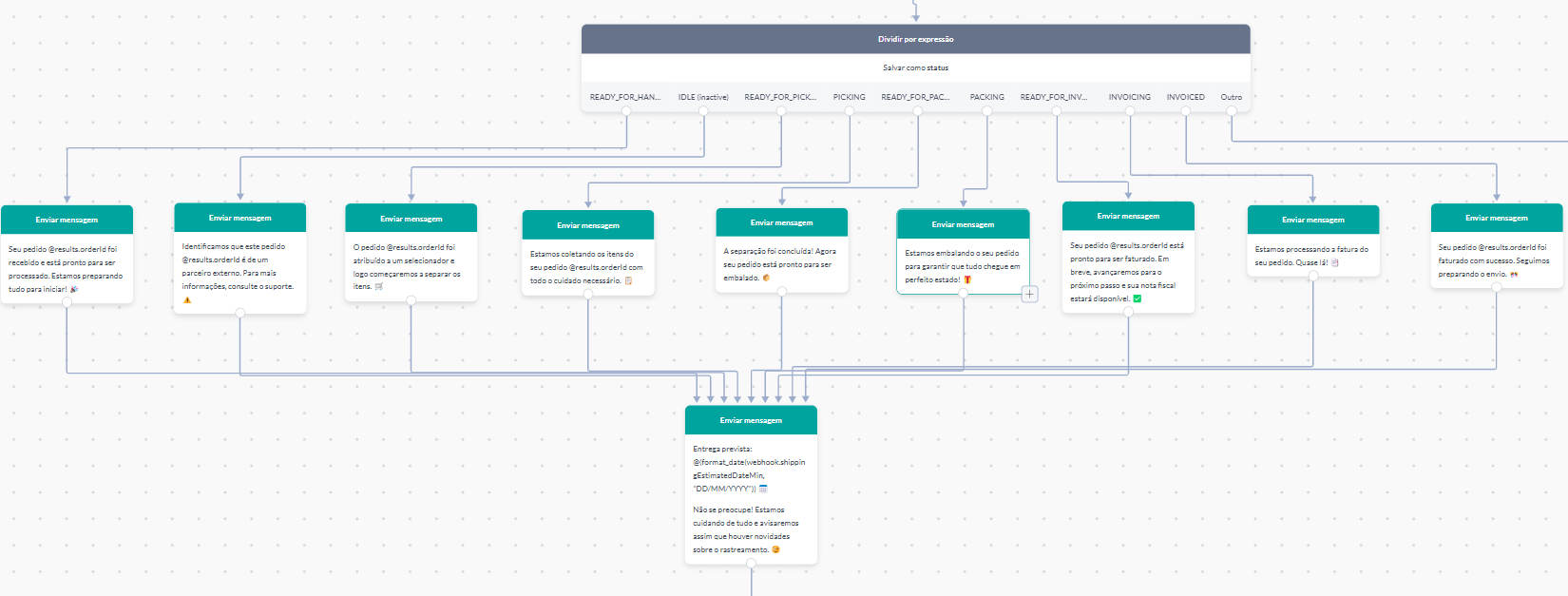Select the INVOICED category label
This screenshot has height=596, width=1568.
tap(1186, 97)
